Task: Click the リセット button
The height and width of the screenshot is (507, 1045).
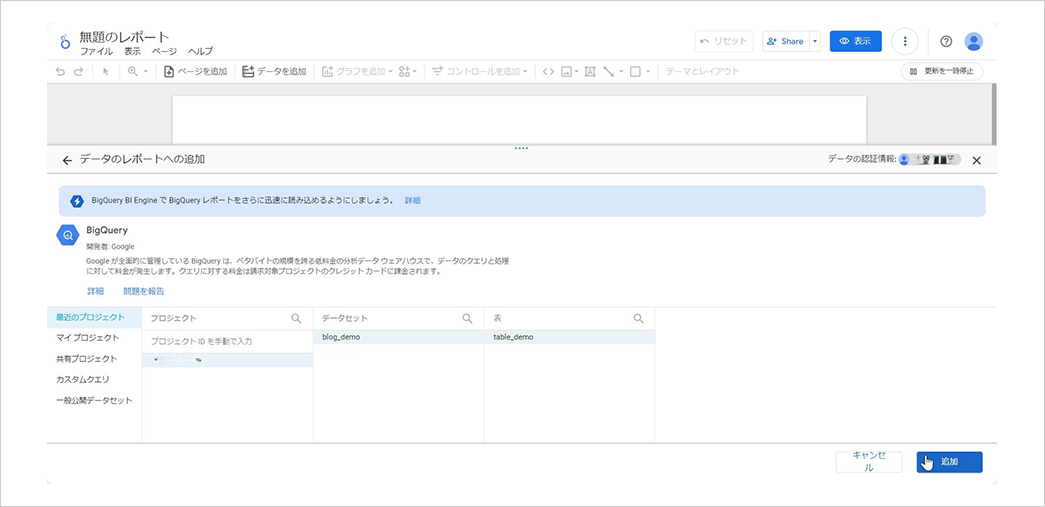Action: [x=724, y=41]
